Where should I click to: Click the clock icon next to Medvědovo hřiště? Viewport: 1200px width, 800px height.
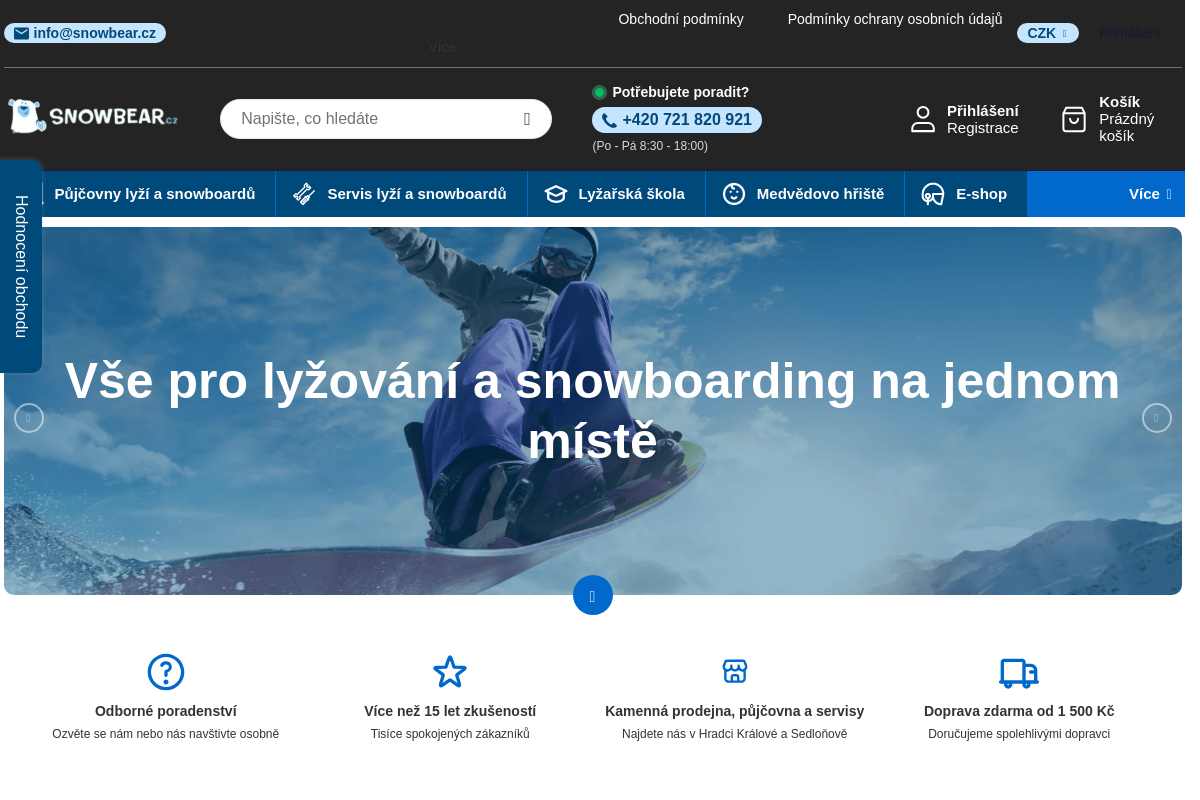point(734,193)
